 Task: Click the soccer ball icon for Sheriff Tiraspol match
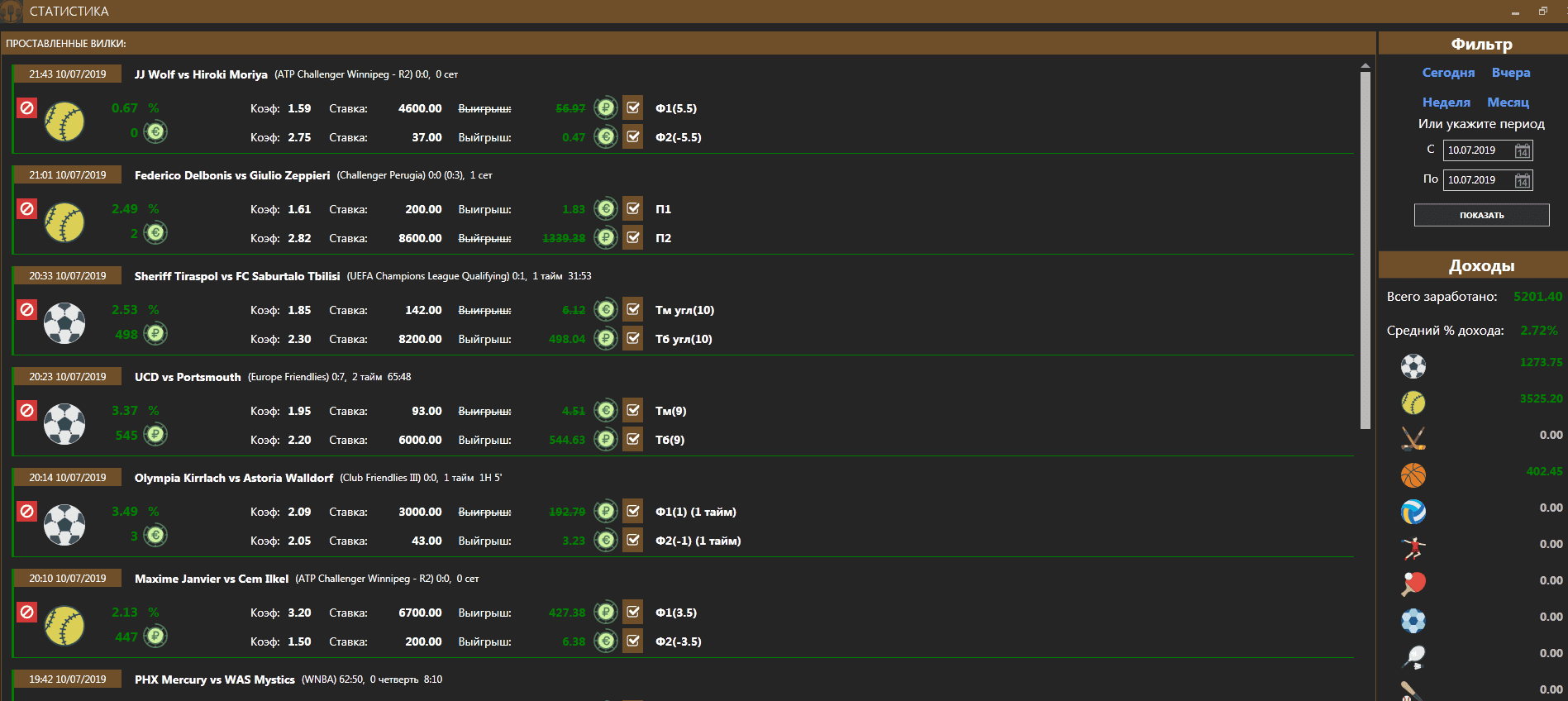pyautogui.click(x=64, y=323)
